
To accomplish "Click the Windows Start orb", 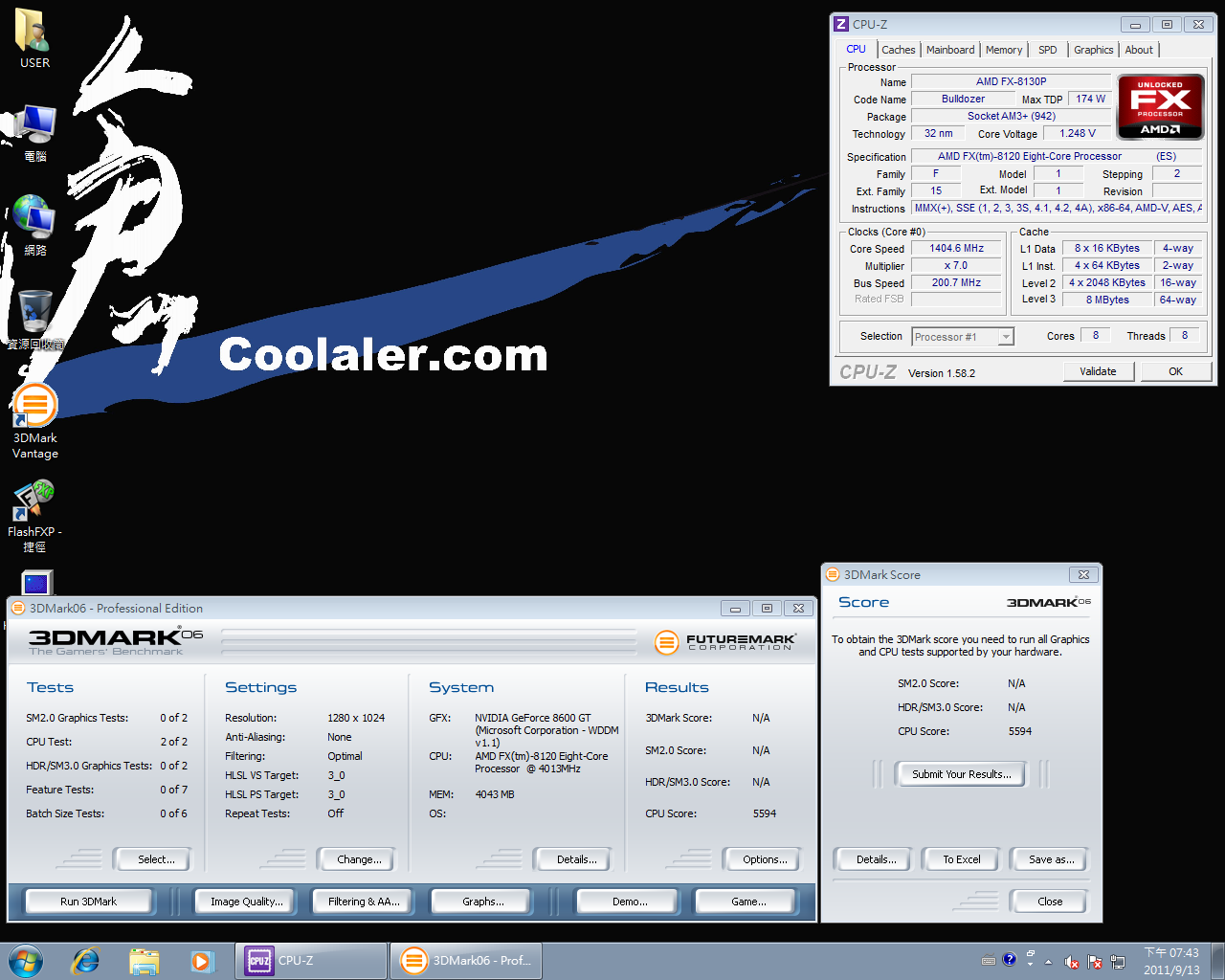I will 26,961.
